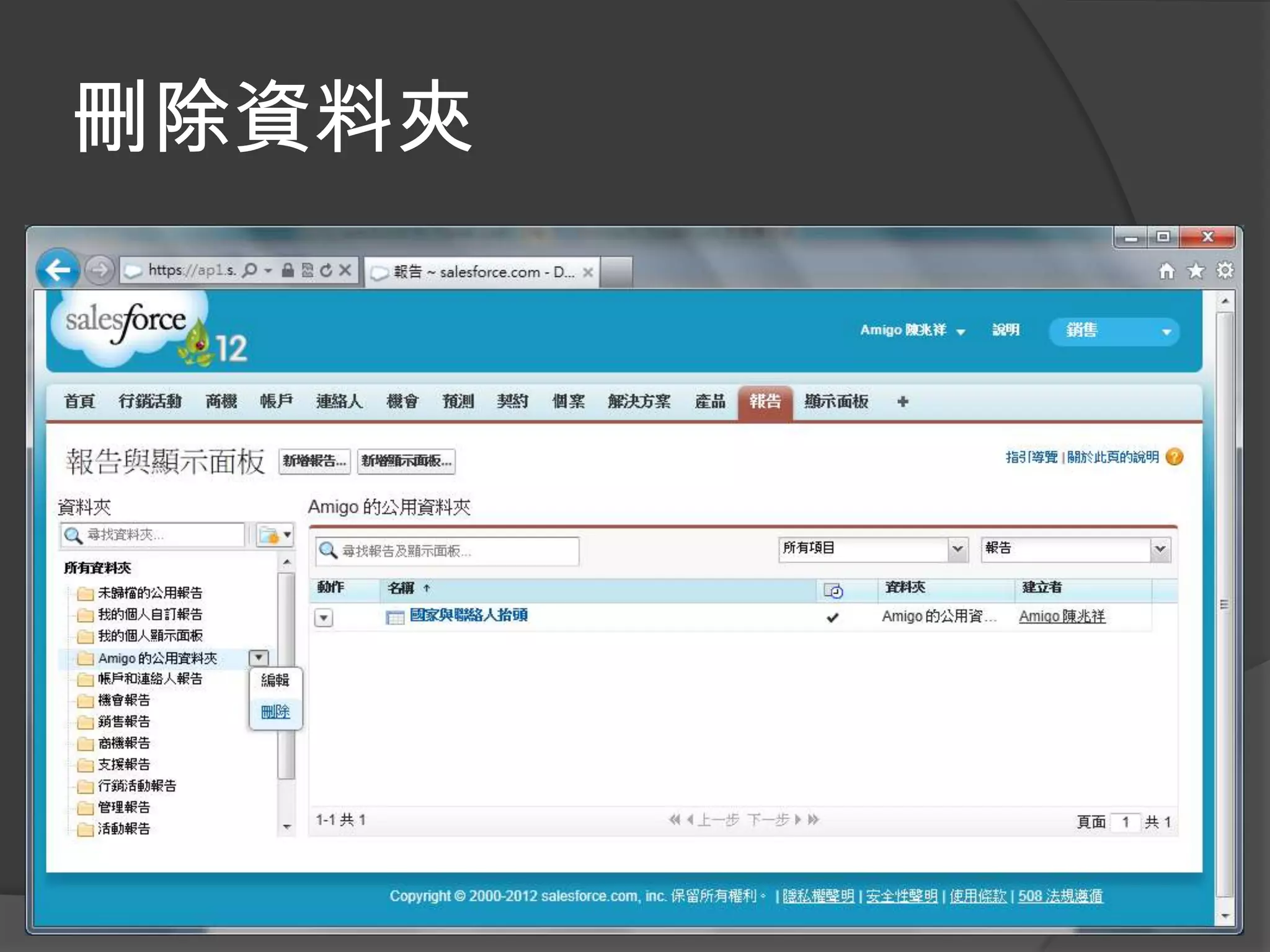Viewport: 1270px width, 952px height.
Task: Open the 國家與聯絡人抬頭 report link
Action: (468, 615)
